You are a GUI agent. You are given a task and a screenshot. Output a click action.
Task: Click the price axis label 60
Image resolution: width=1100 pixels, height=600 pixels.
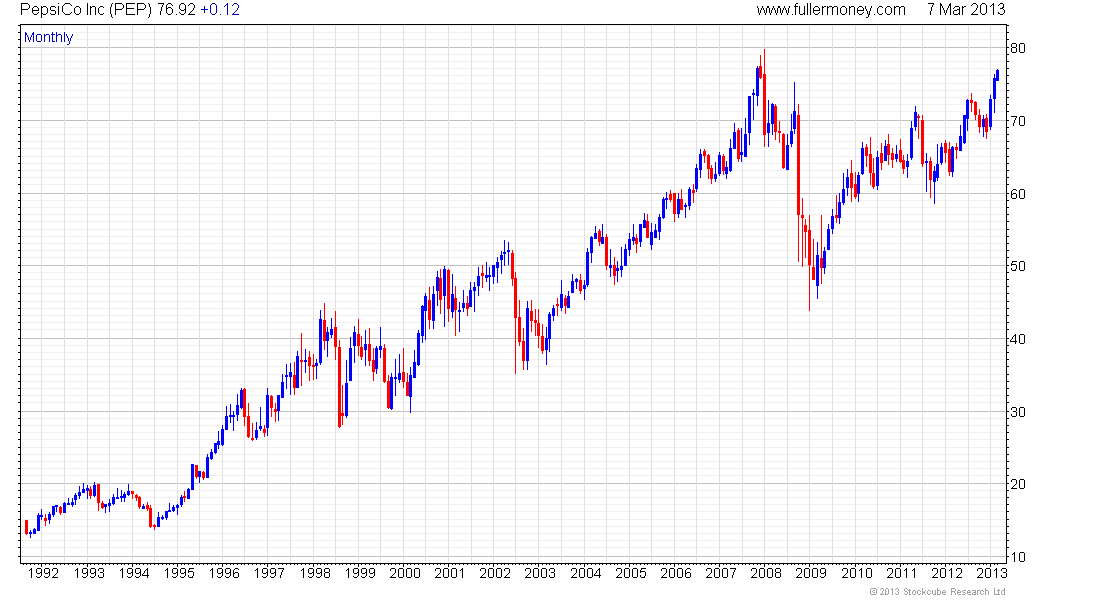(x=1018, y=194)
